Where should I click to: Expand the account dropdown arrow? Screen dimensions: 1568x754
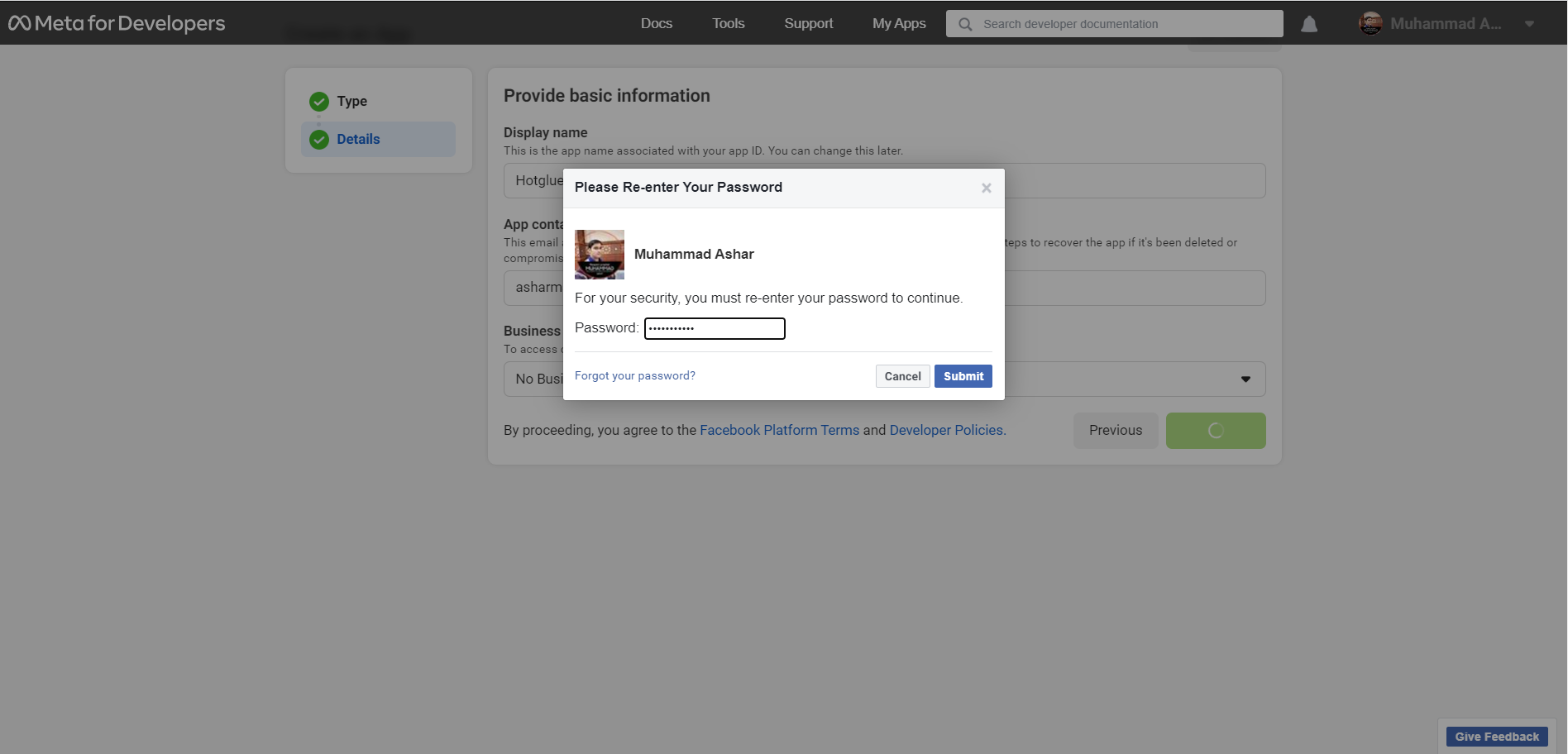tap(1529, 24)
